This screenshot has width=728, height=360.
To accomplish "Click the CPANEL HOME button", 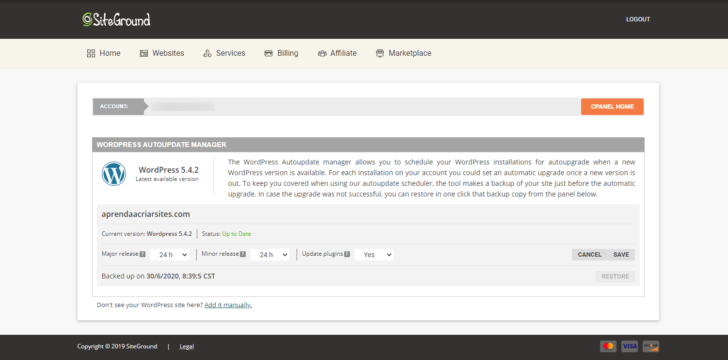I will tap(612, 106).
